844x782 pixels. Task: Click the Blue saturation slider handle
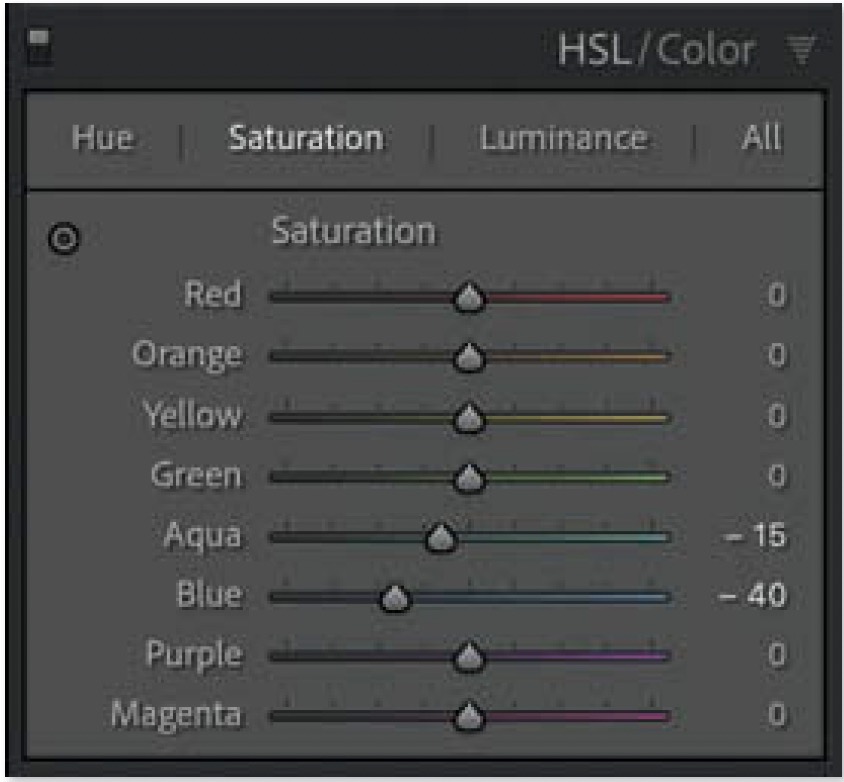pyautogui.click(x=396, y=598)
